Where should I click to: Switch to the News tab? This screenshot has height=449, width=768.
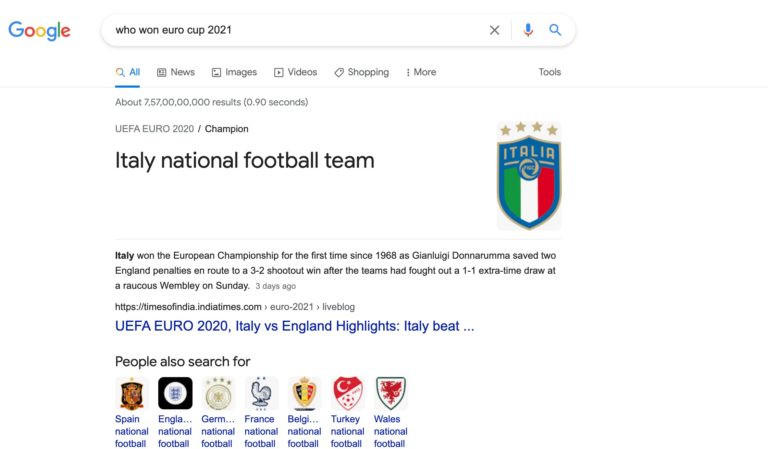[x=176, y=72]
